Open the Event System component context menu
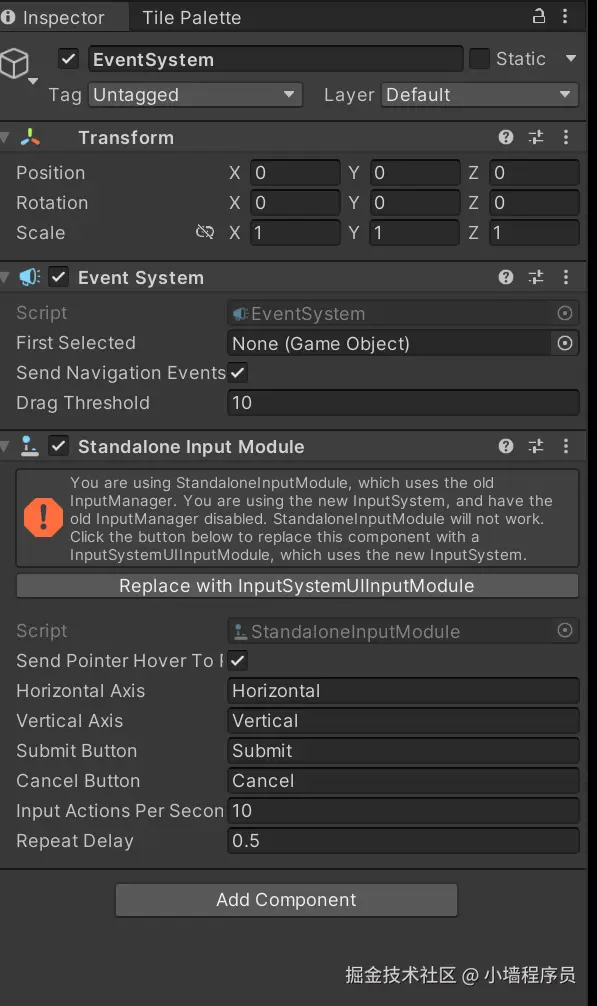Screen dimensions: 597x1006 click(566, 277)
